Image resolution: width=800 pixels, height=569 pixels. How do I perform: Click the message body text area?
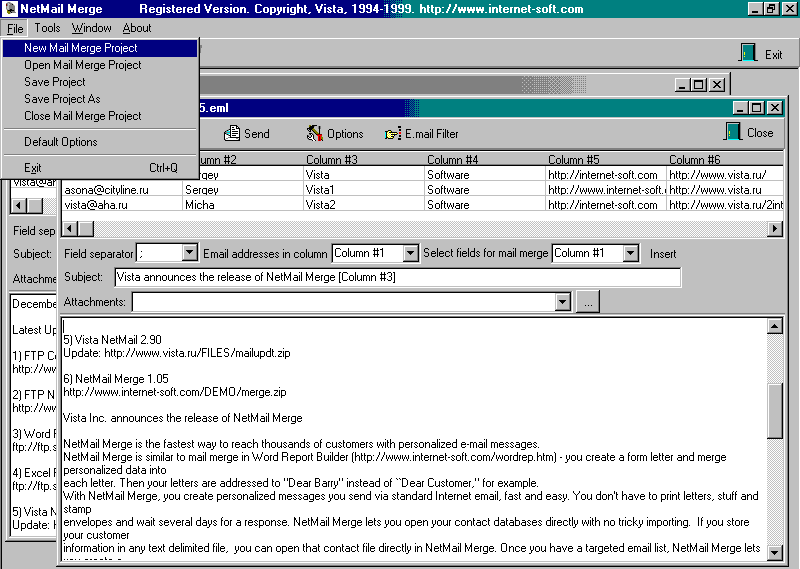coord(414,439)
